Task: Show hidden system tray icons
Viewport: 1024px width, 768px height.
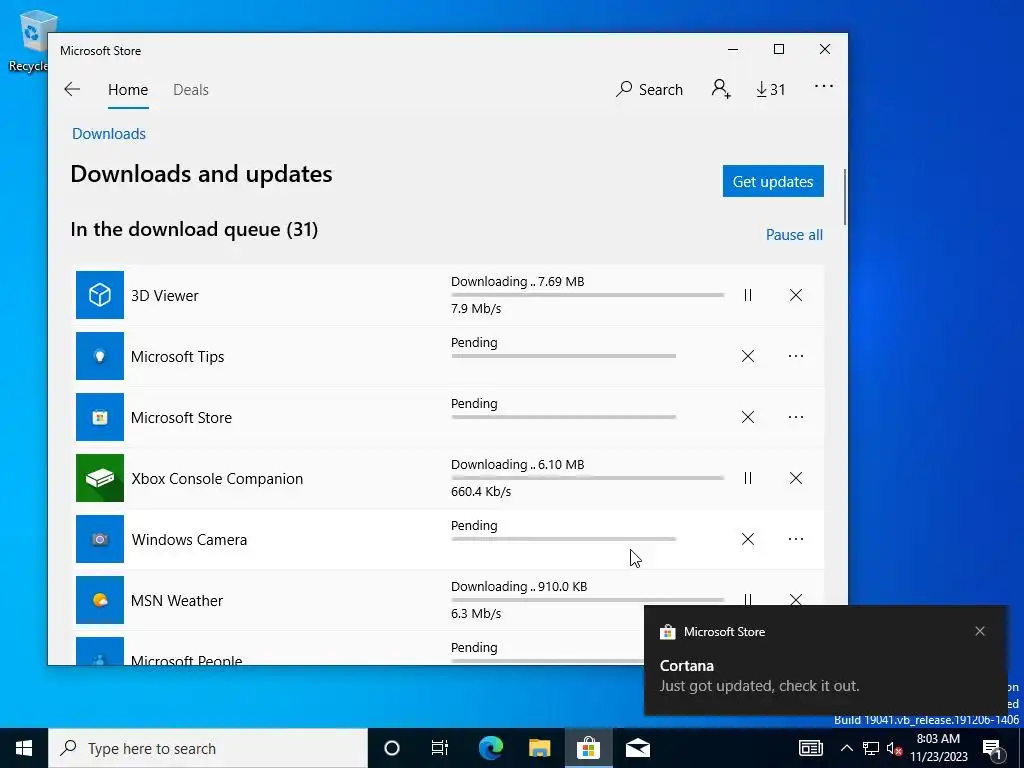Action: 846,748
